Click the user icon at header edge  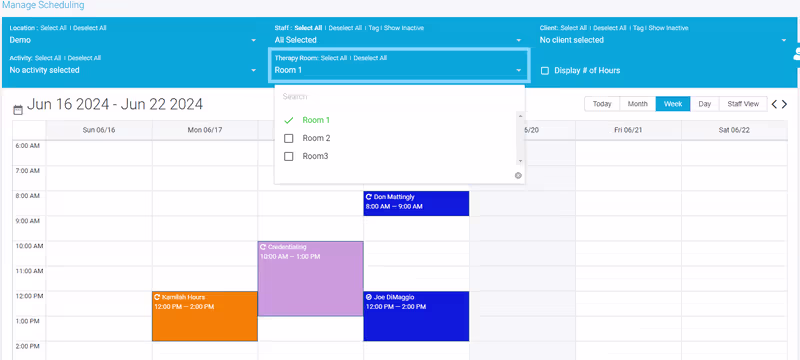[x=796, y=54]
